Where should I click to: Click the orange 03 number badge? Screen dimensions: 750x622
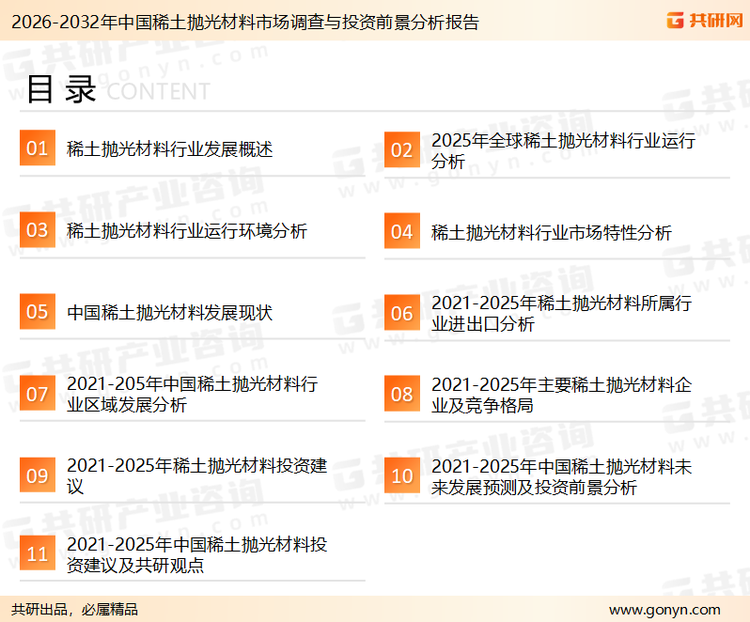[x=37, y=230]
